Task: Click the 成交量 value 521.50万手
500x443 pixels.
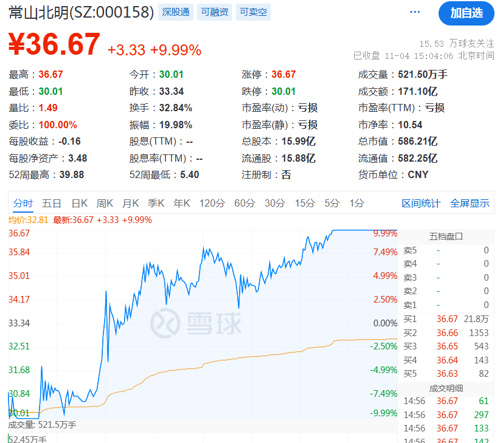Action: 423,74
